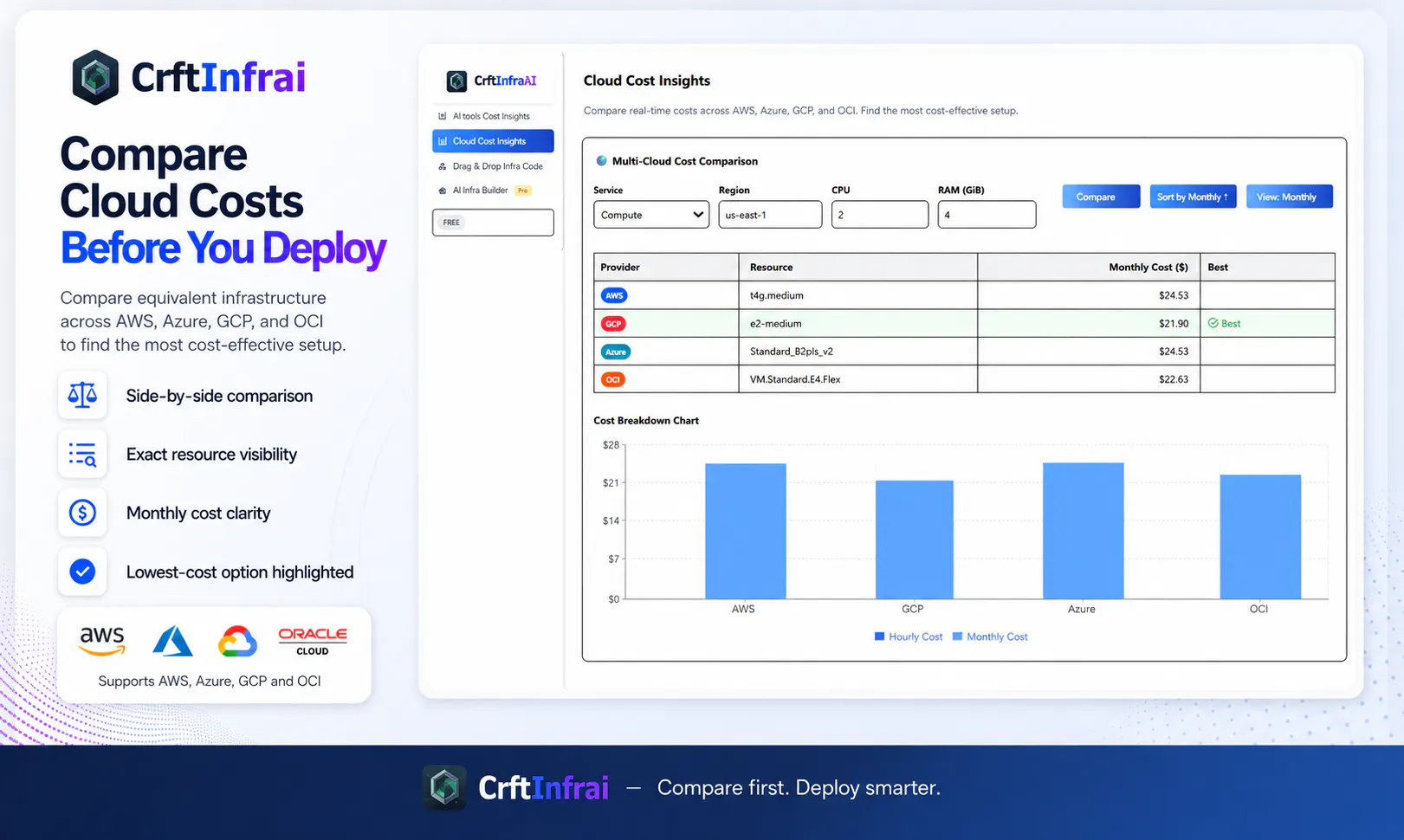Click Sort by Monthly button
1404x840 pixels.
click(1193, 197)
